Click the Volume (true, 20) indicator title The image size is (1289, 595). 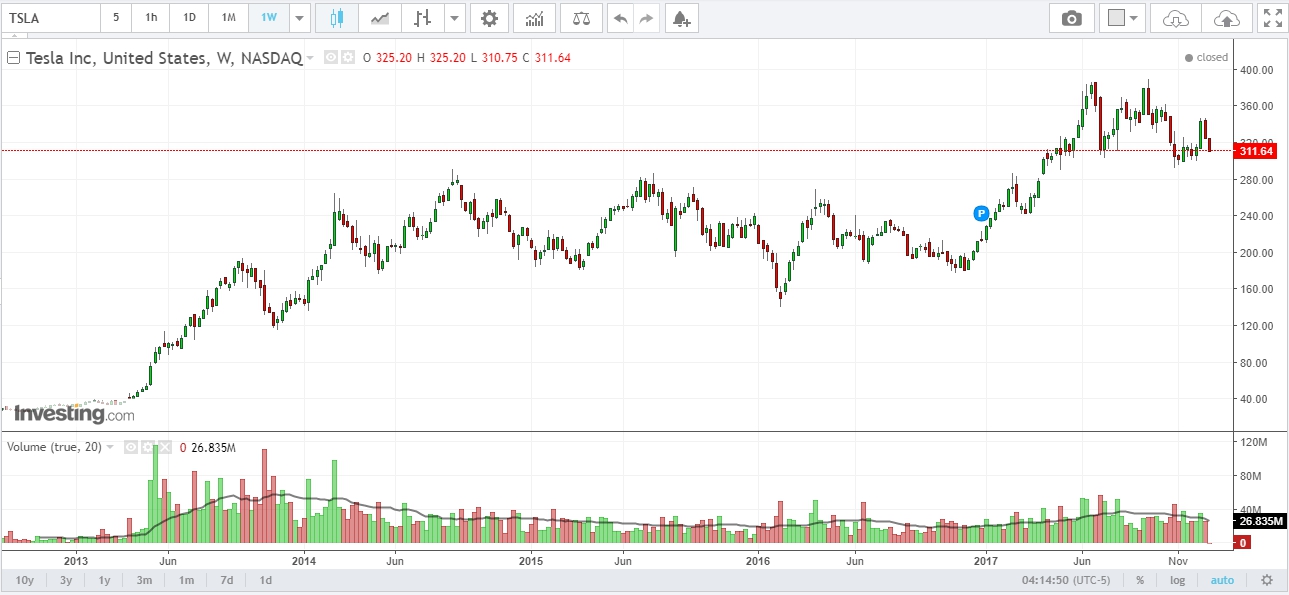[x=54, y=447]
